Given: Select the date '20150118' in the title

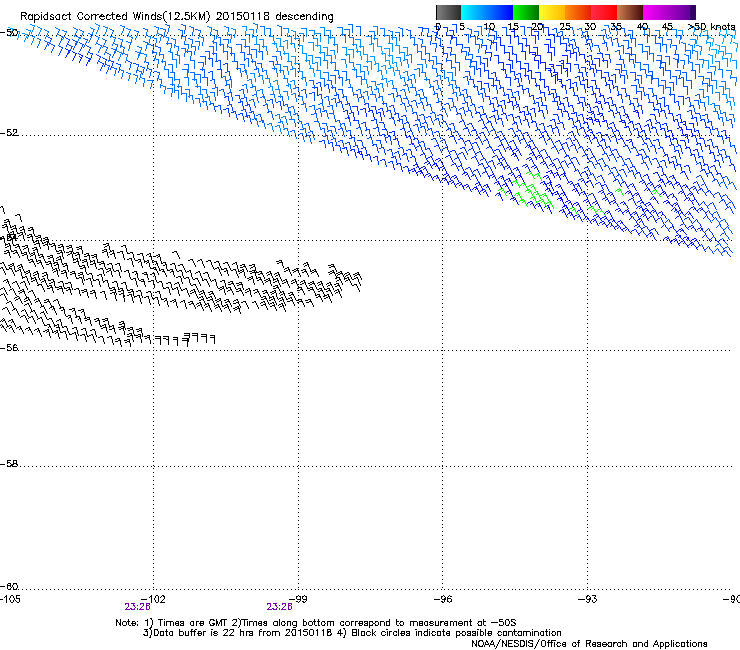Looking at the screenshot, I should coord(243,16).
